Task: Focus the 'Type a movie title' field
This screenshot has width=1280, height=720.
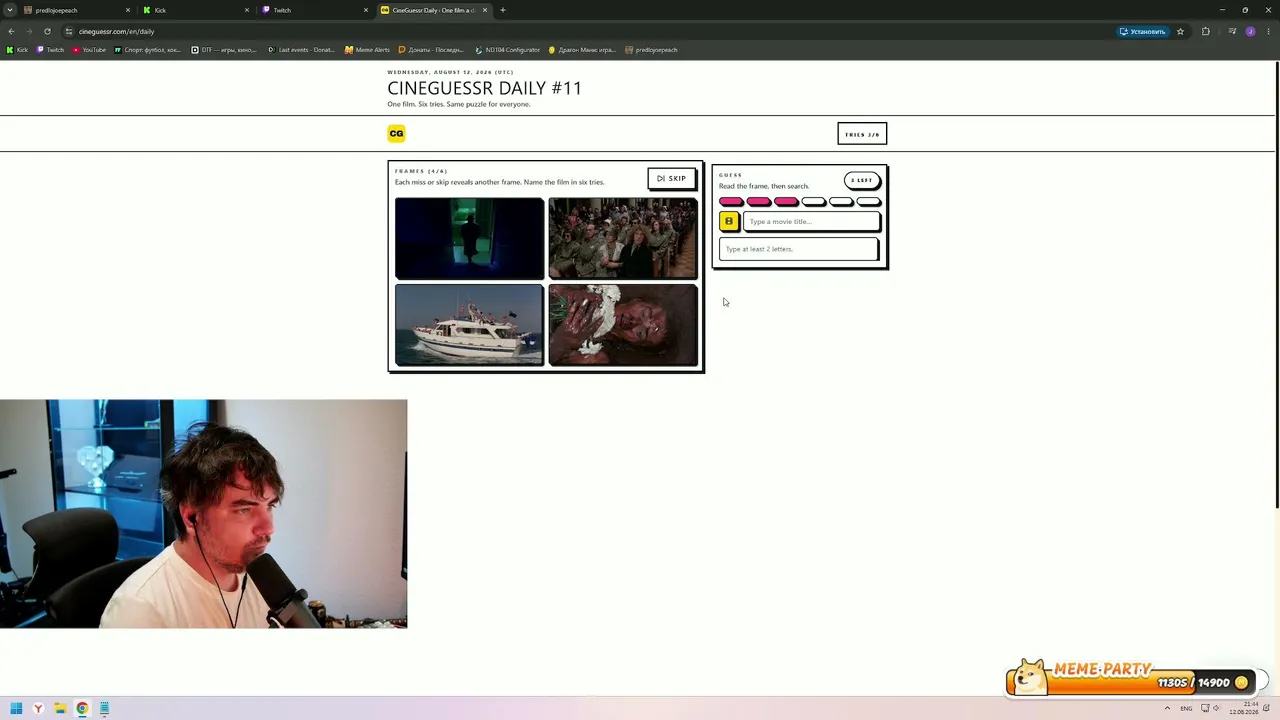Action: (811, 221)
